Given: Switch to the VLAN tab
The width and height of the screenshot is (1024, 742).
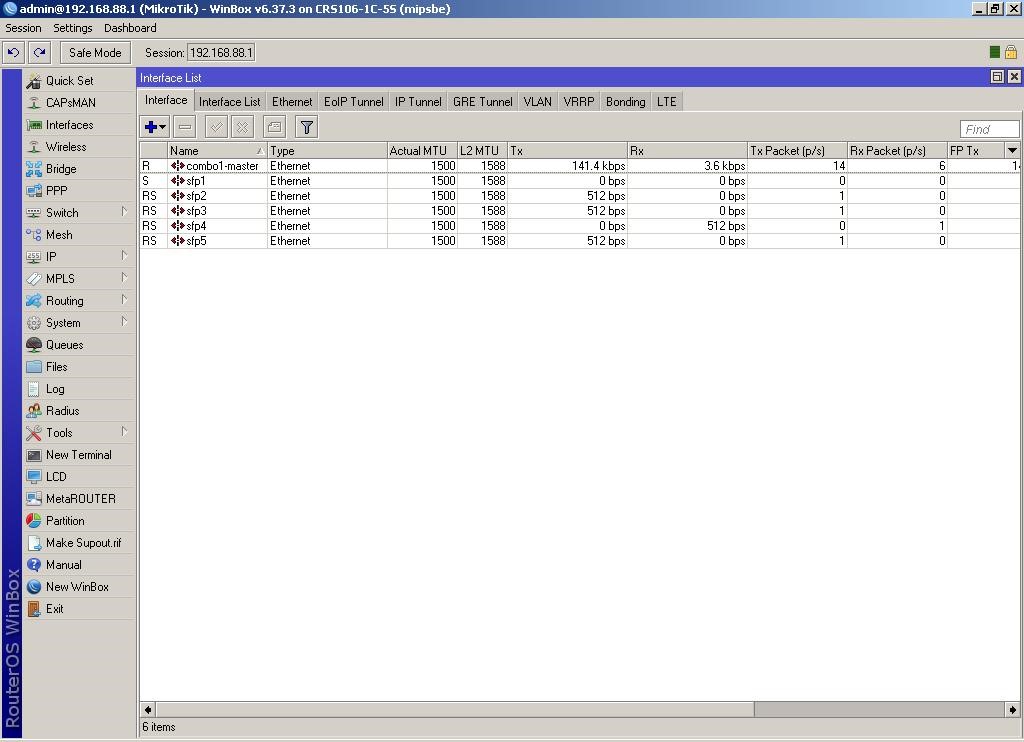Looking at the screenshot, I should click(x=537, y=102).
